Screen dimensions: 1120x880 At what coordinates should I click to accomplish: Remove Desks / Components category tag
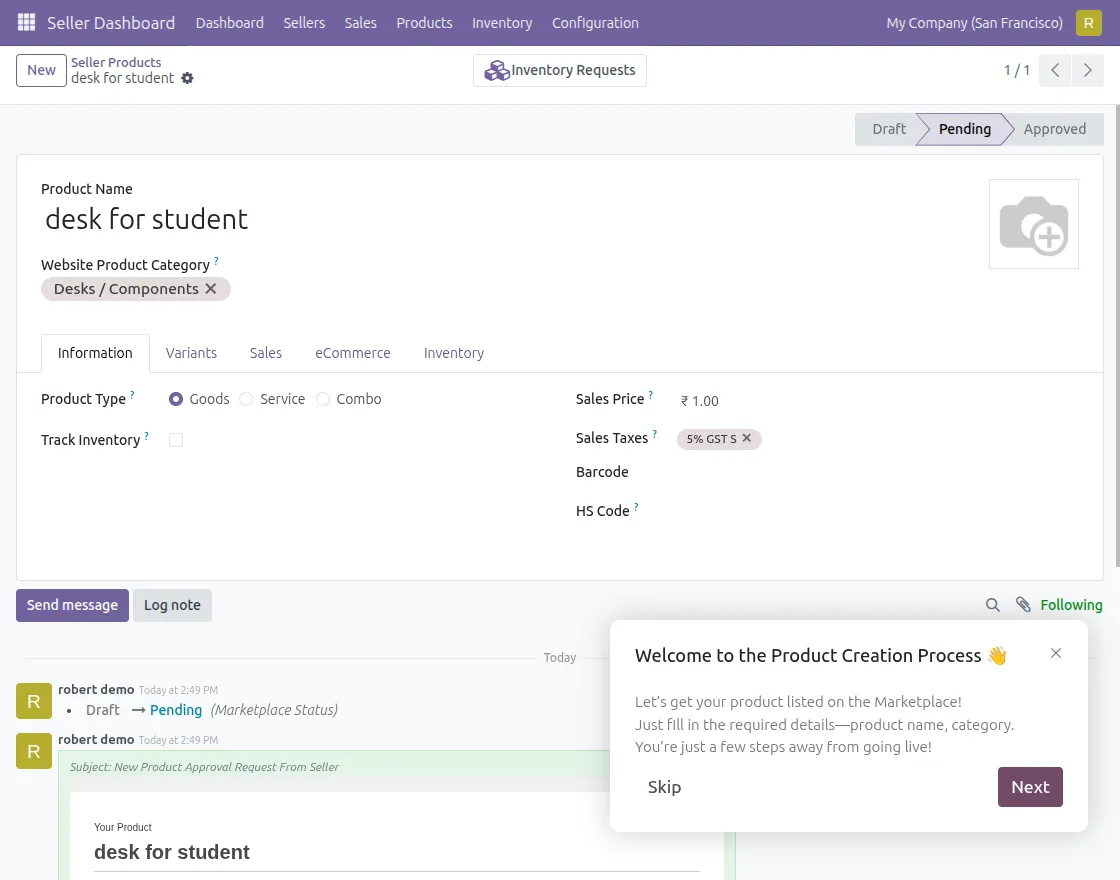tap(211, 289)
